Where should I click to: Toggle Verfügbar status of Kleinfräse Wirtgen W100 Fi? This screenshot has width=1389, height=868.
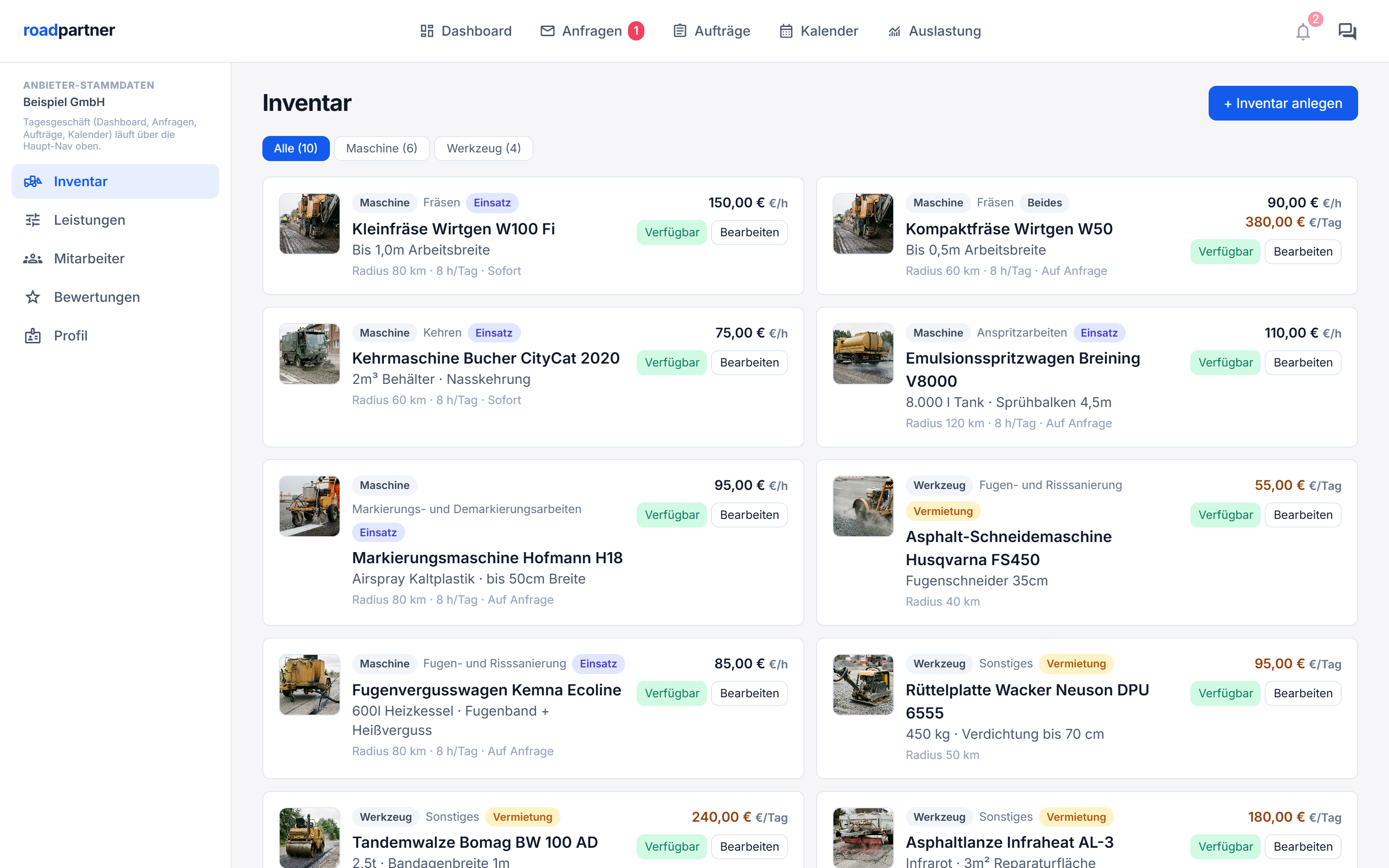click(x=671, y=232)
